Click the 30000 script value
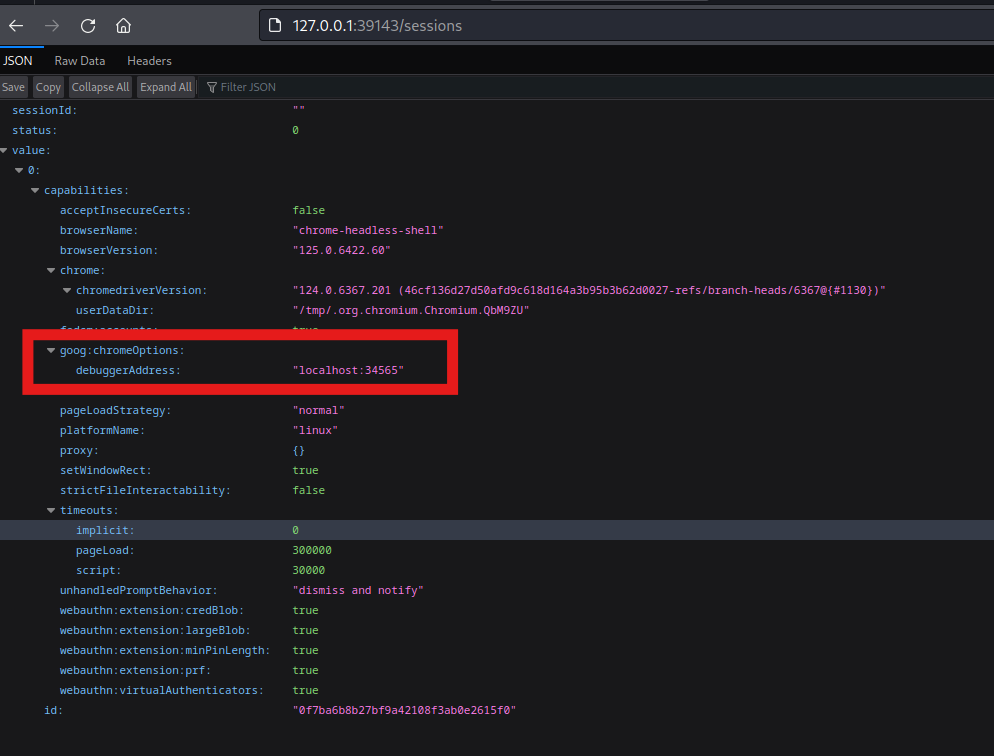 [309, 571]
